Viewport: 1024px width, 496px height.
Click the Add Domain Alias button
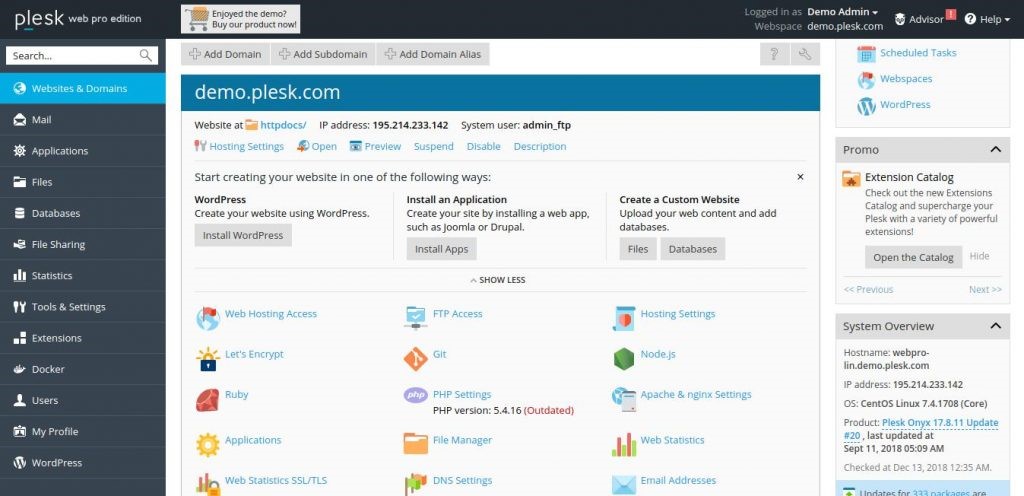click(x=432, y=54)
